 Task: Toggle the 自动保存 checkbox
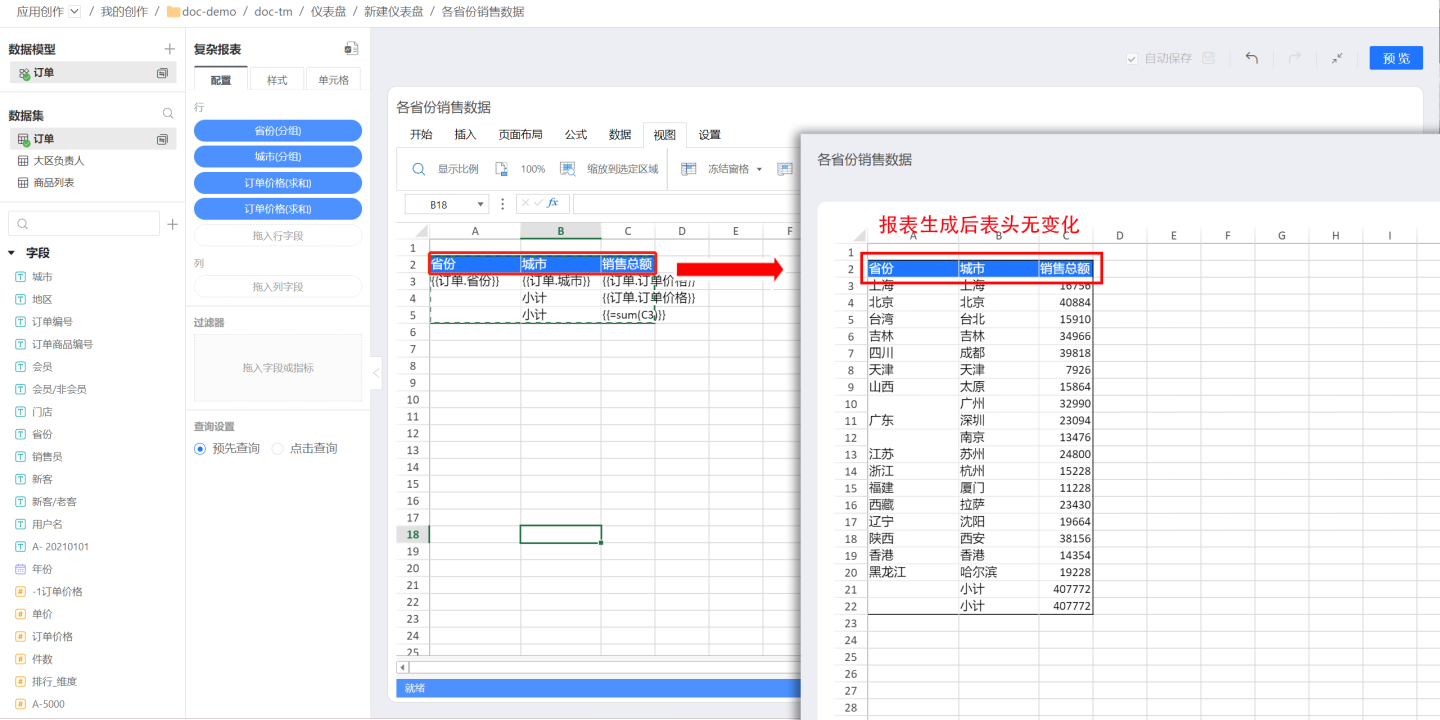1132,59
